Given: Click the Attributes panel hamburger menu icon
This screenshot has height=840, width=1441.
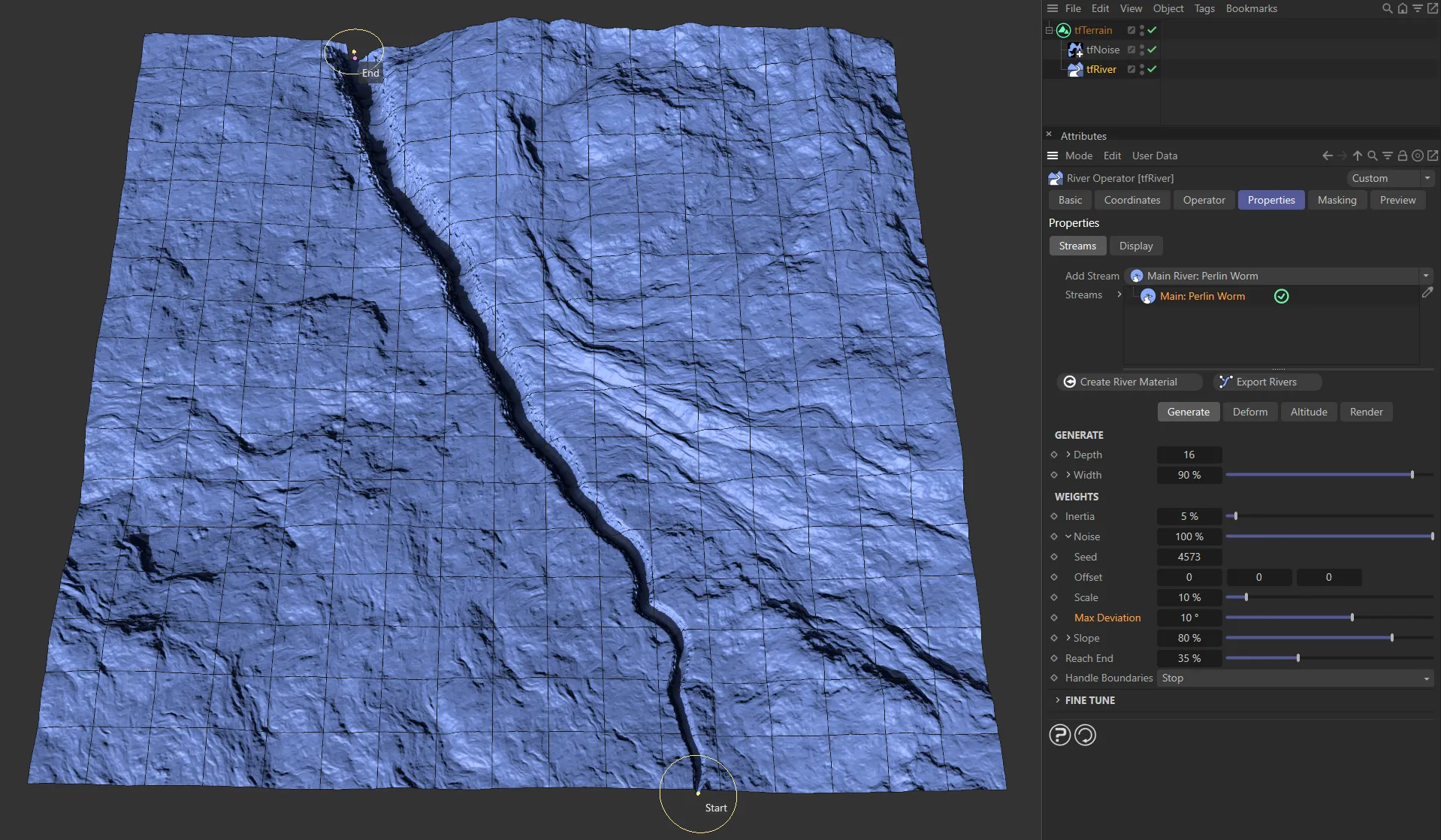Looking at the screenshot, I should [1052, 156].
